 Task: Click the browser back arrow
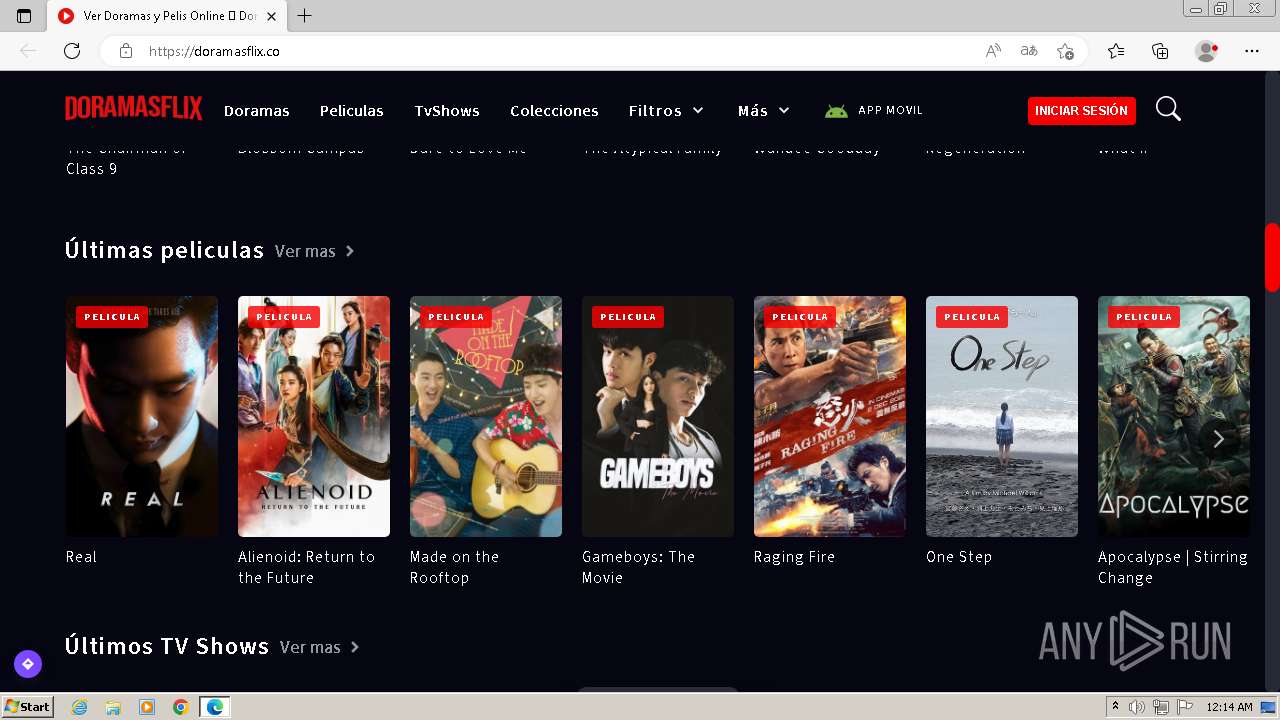(x=28, y=51)
